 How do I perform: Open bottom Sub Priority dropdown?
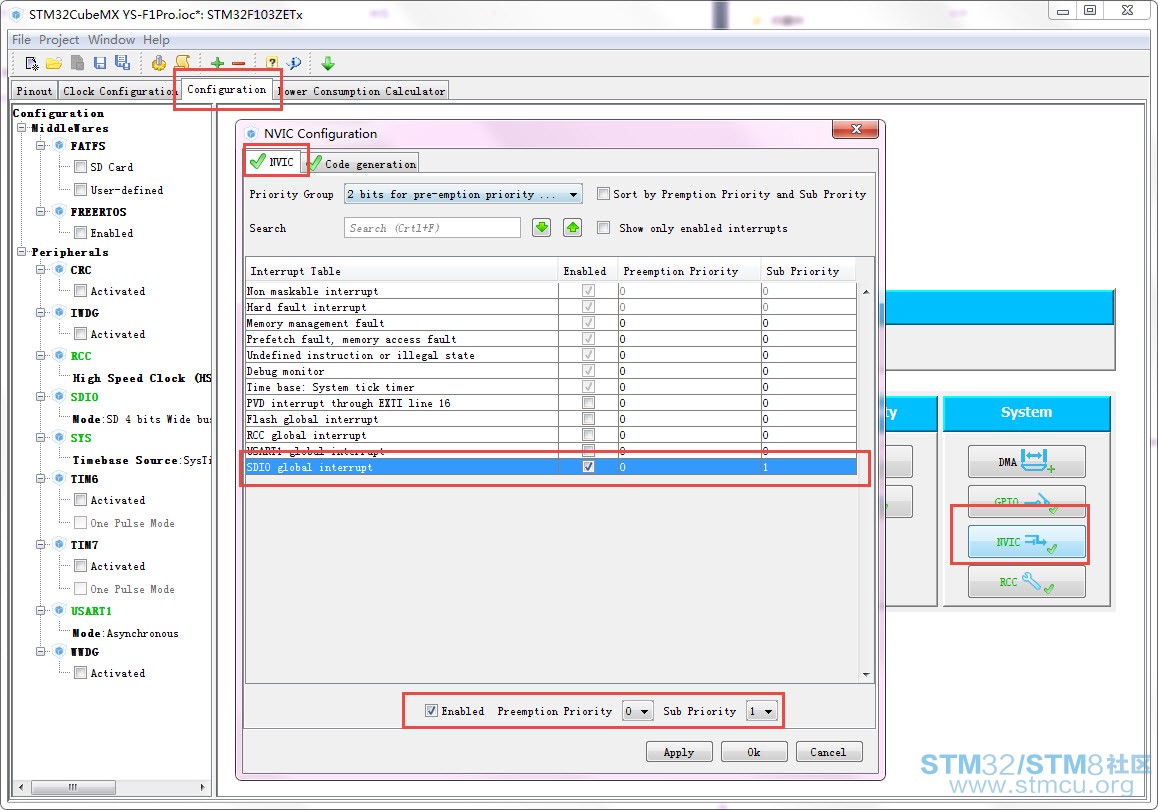[762, 711]
